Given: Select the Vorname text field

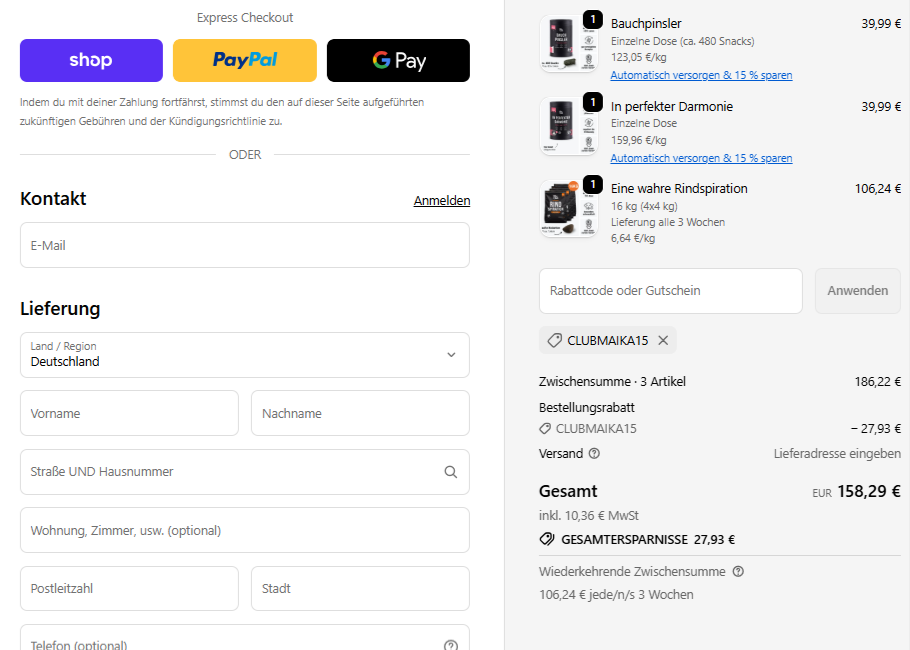Looking at the screenshot, I should (129, 413).
